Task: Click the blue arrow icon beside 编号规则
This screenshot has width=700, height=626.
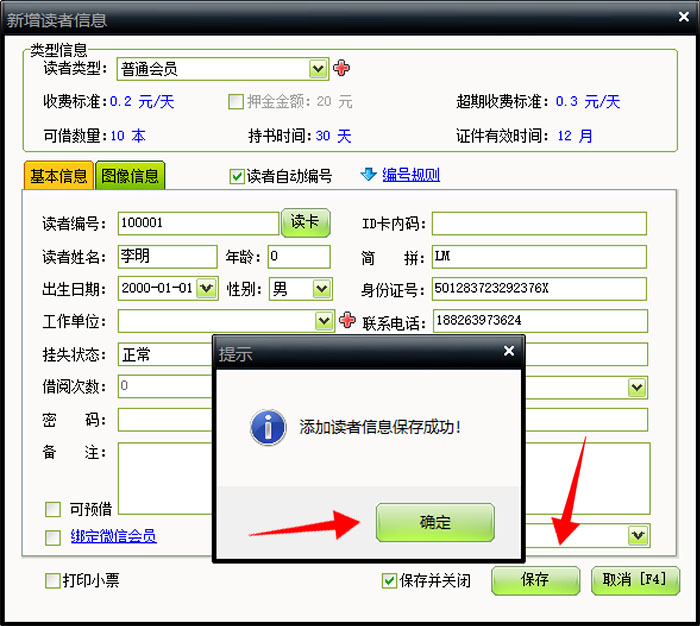Action: click(x=368, y=174)
